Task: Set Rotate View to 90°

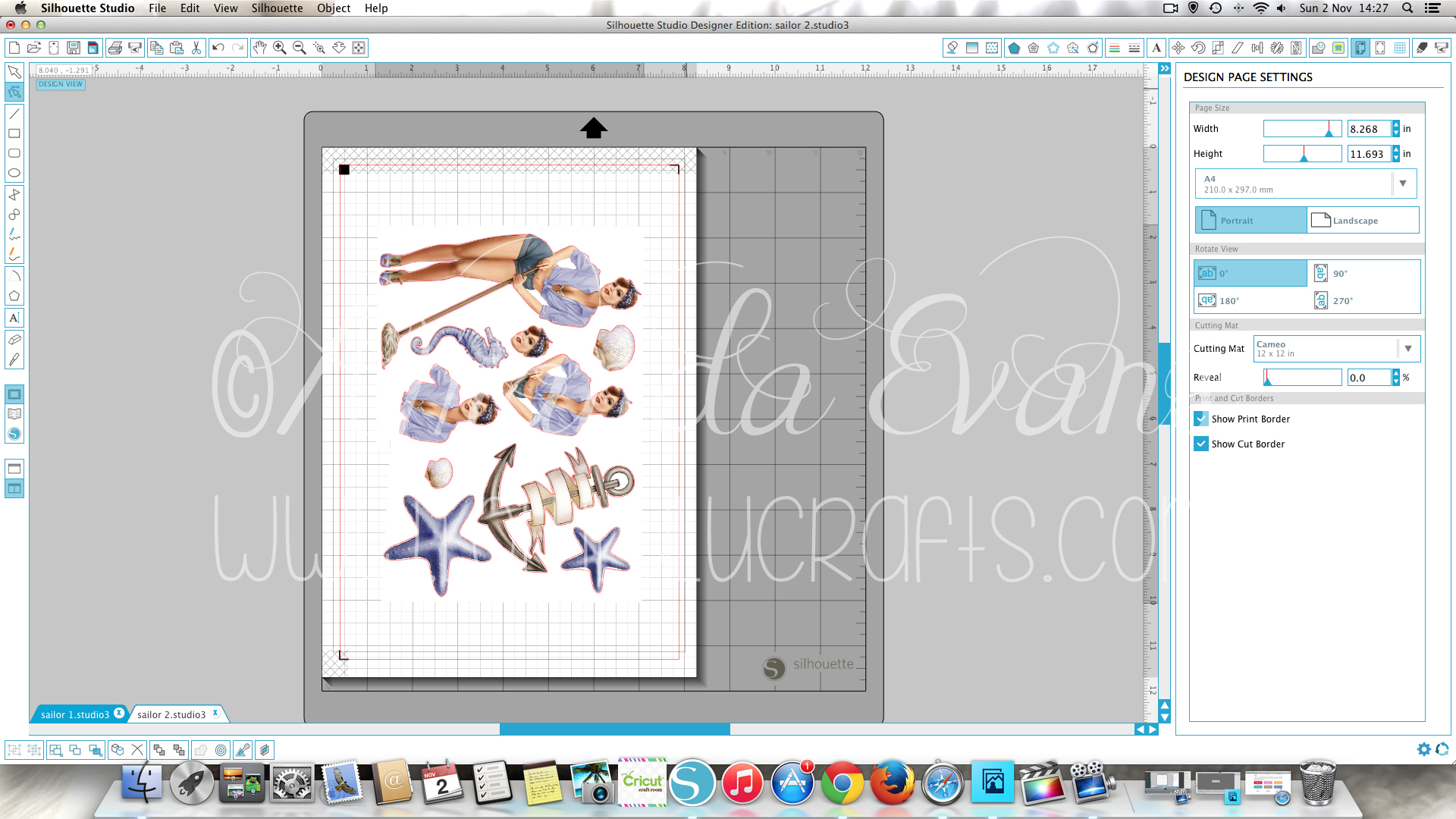Action: click(1363, 274)
